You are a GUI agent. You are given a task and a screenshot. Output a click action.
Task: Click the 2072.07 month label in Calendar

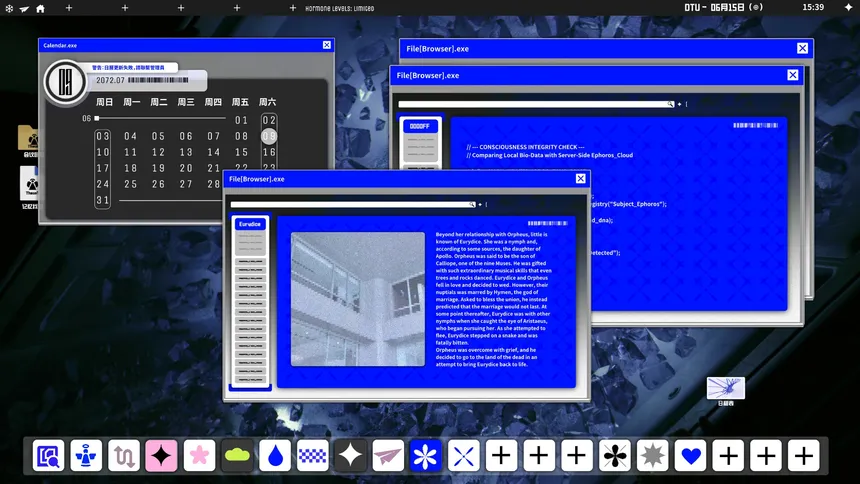(x=110, y=80)
